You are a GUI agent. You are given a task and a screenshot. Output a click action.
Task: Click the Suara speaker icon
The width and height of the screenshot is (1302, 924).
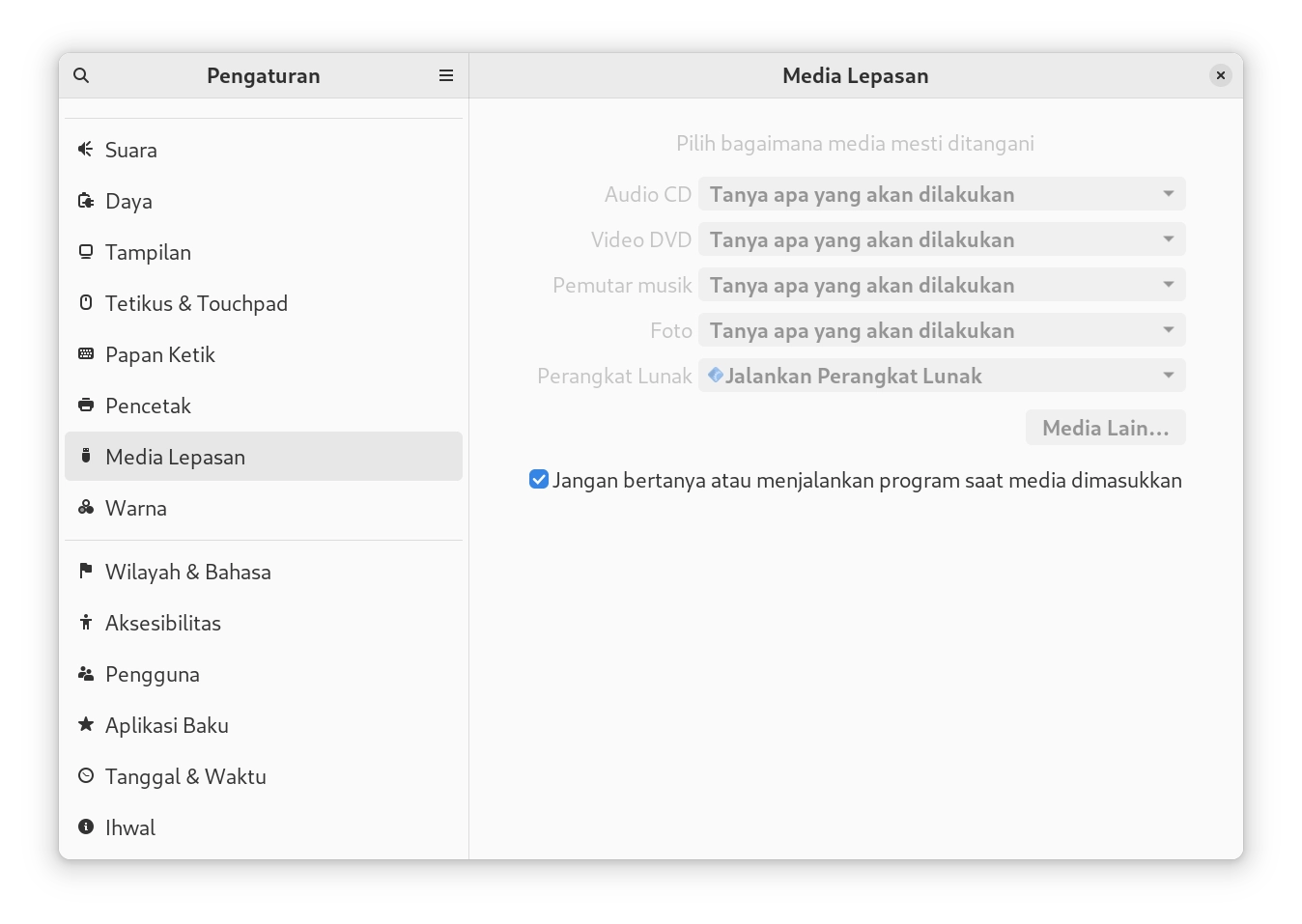coord(86,150)
